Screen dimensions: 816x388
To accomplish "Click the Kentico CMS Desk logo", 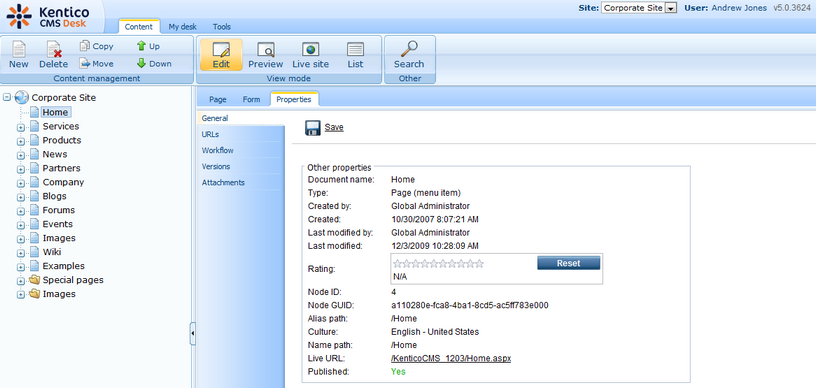I will tap(47, 17).
